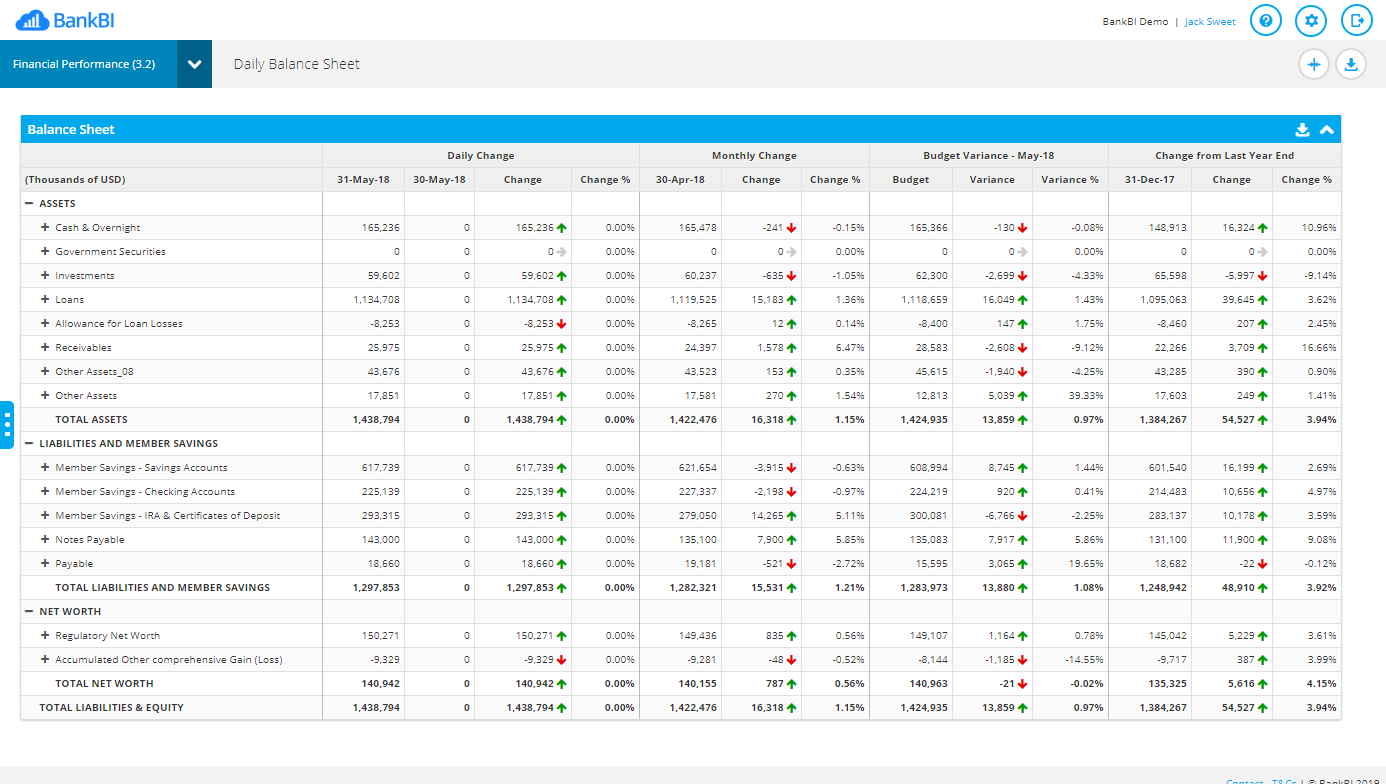Collapse the ASSETS section
The width and height of the screenshot is (1386, 784).
30,203
